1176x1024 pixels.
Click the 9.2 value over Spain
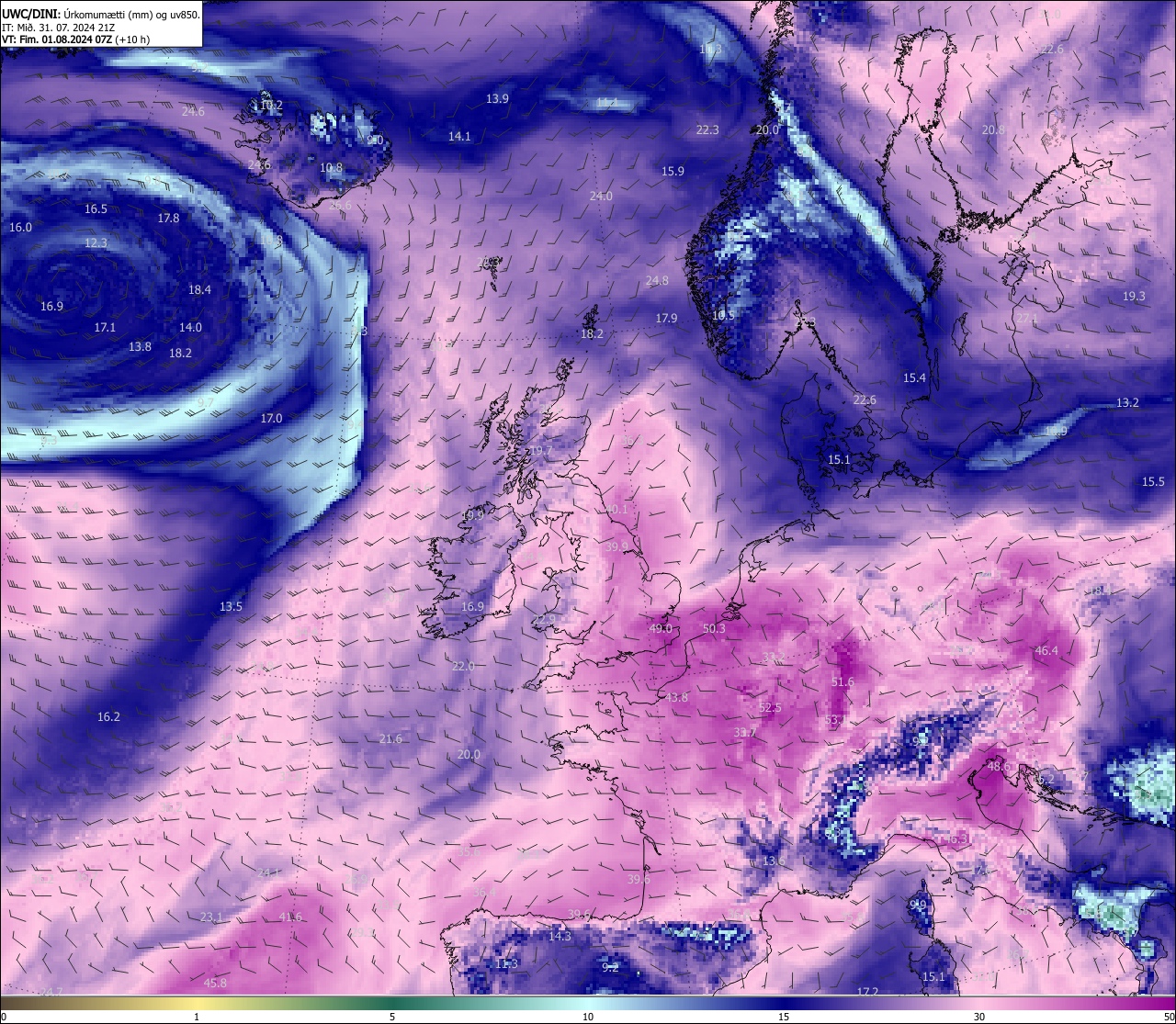pos(610,968)
